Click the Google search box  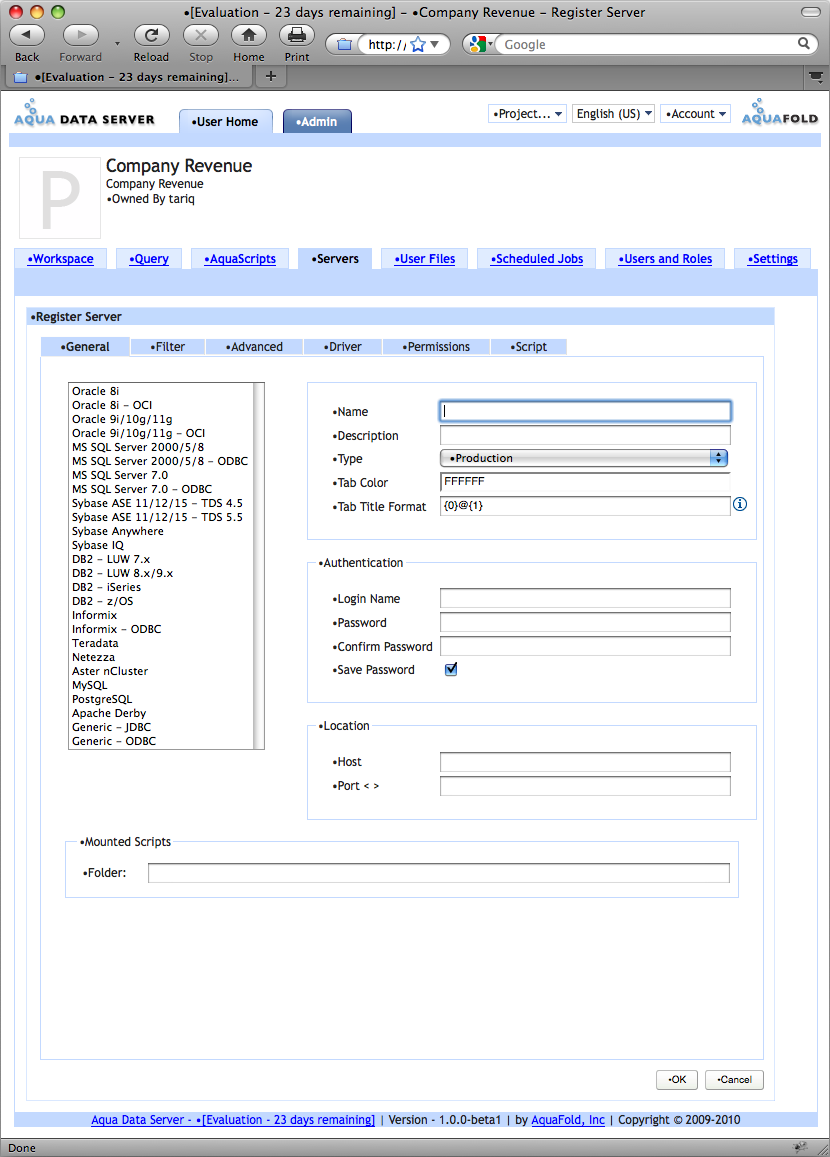(647, 44)
